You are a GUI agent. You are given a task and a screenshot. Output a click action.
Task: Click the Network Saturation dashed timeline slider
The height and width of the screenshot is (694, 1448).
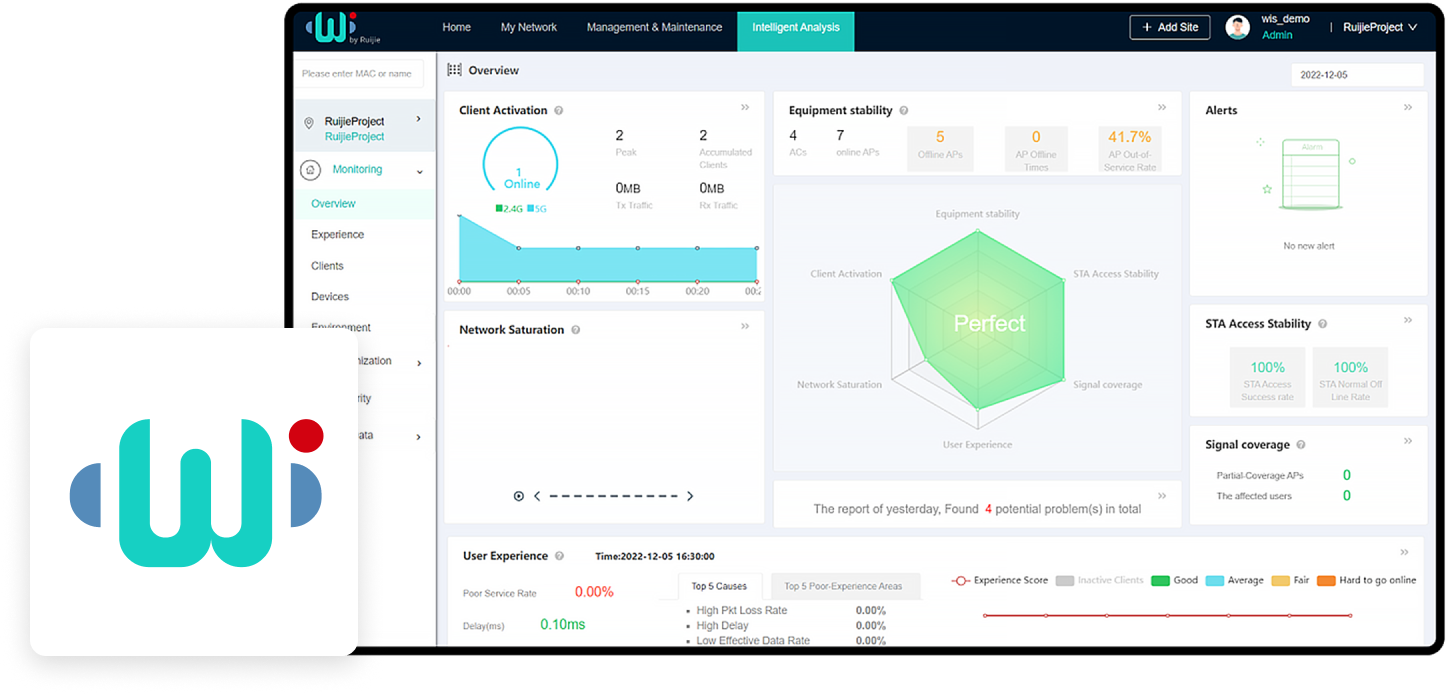tap(614, 496)
